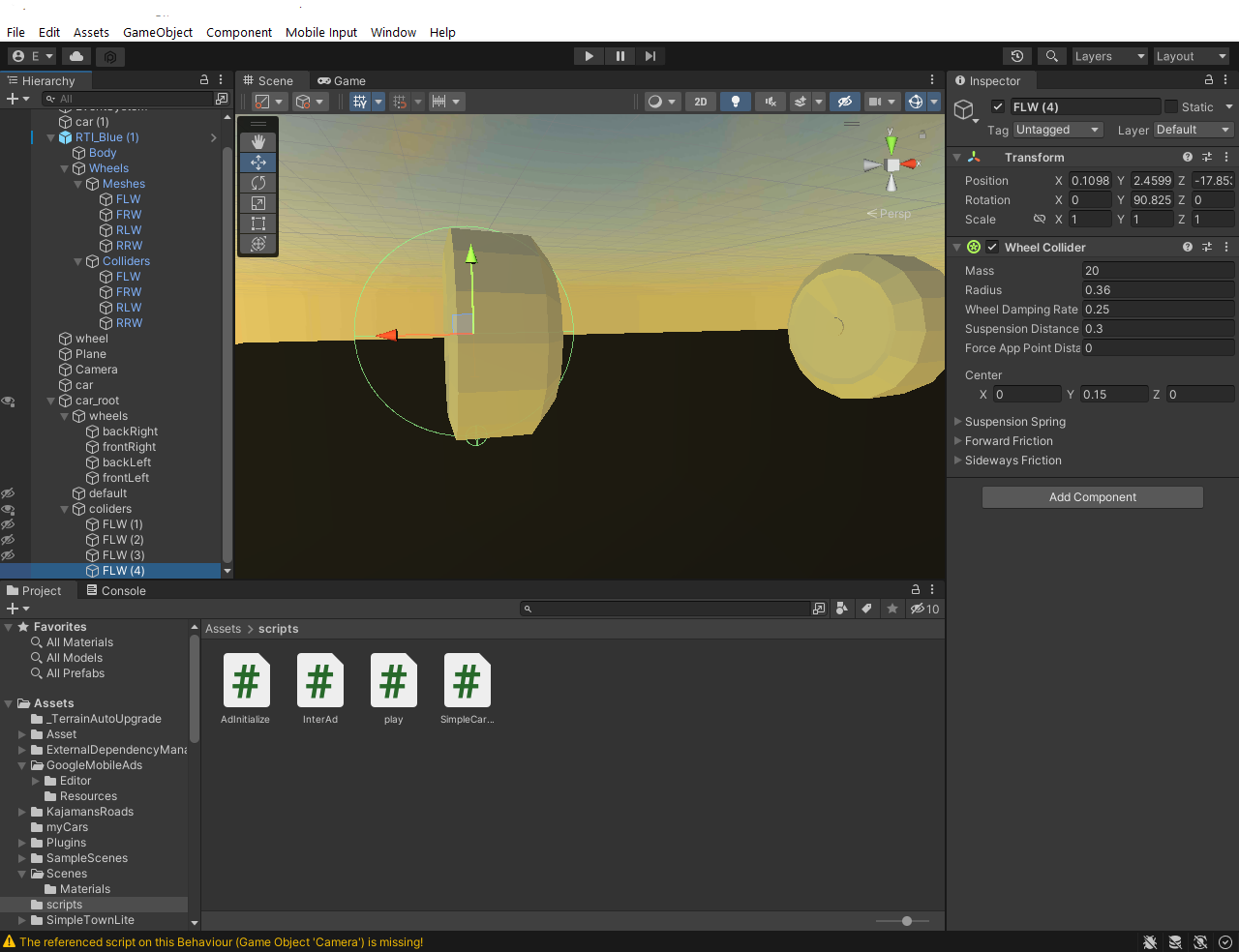Lock the Hierarchy panel
1239x952 pixels.
click(204, 80)
